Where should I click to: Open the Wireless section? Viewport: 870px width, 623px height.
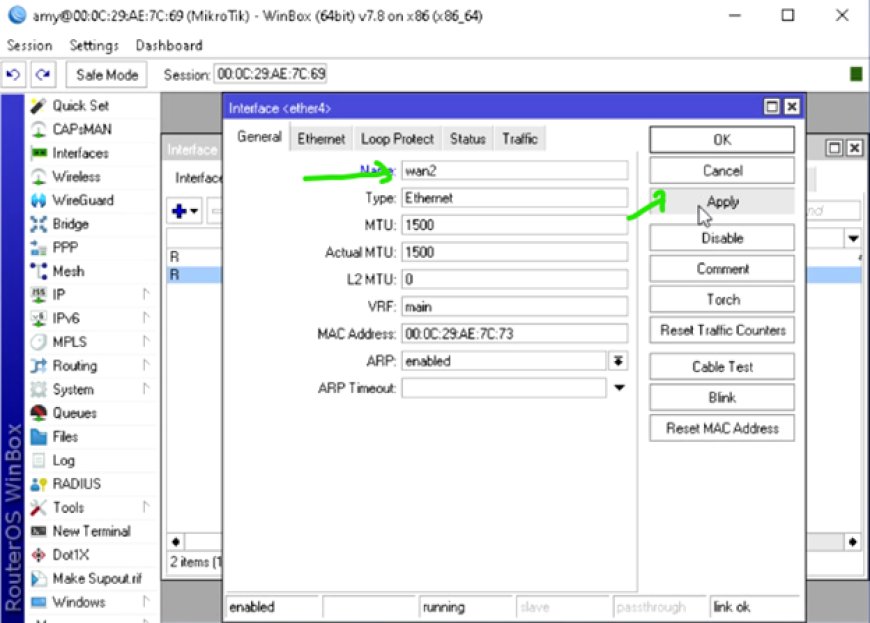click(76, 176)
